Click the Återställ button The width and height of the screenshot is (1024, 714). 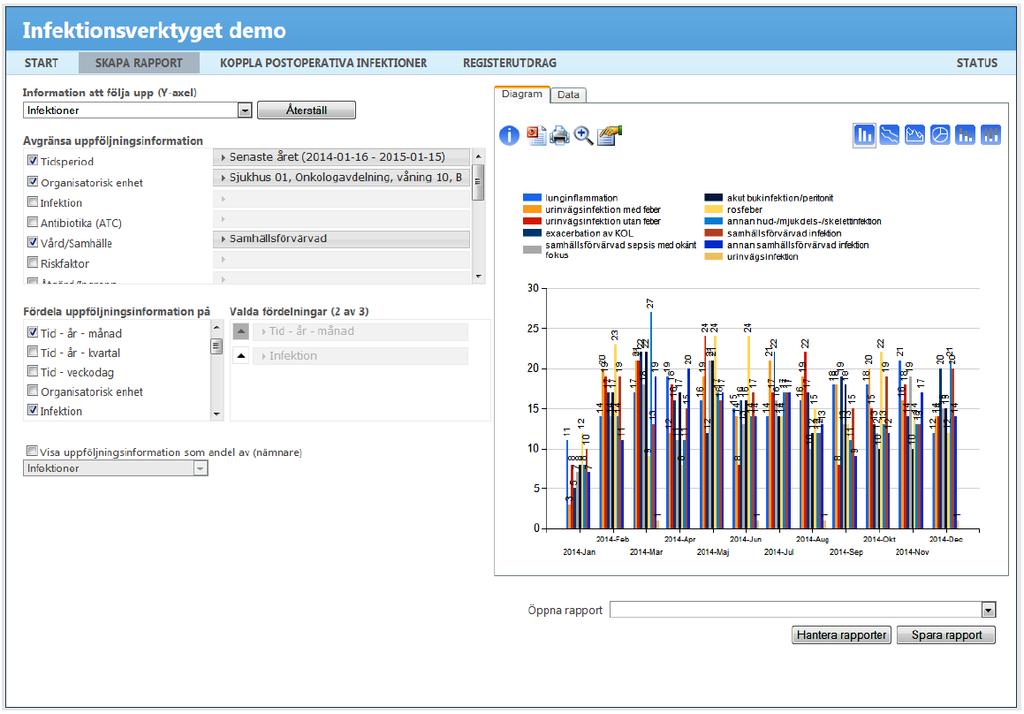coord(306,110)
